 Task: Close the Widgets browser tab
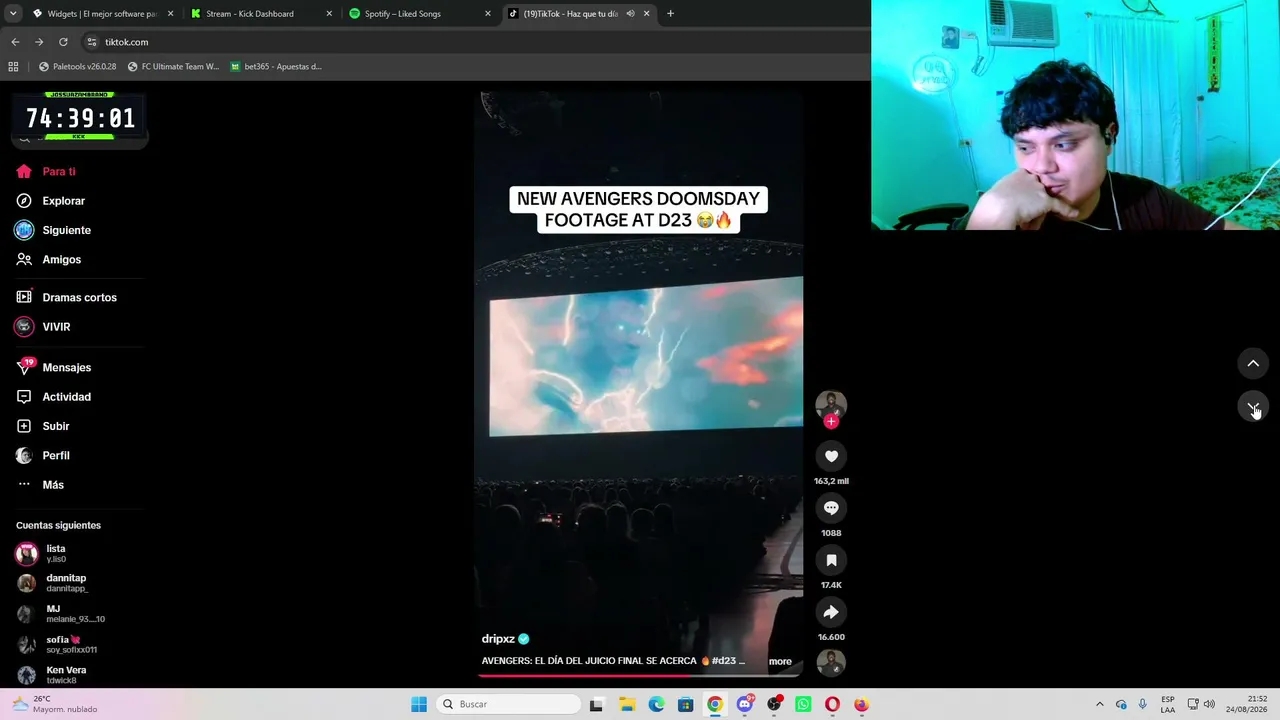point(170,14)
